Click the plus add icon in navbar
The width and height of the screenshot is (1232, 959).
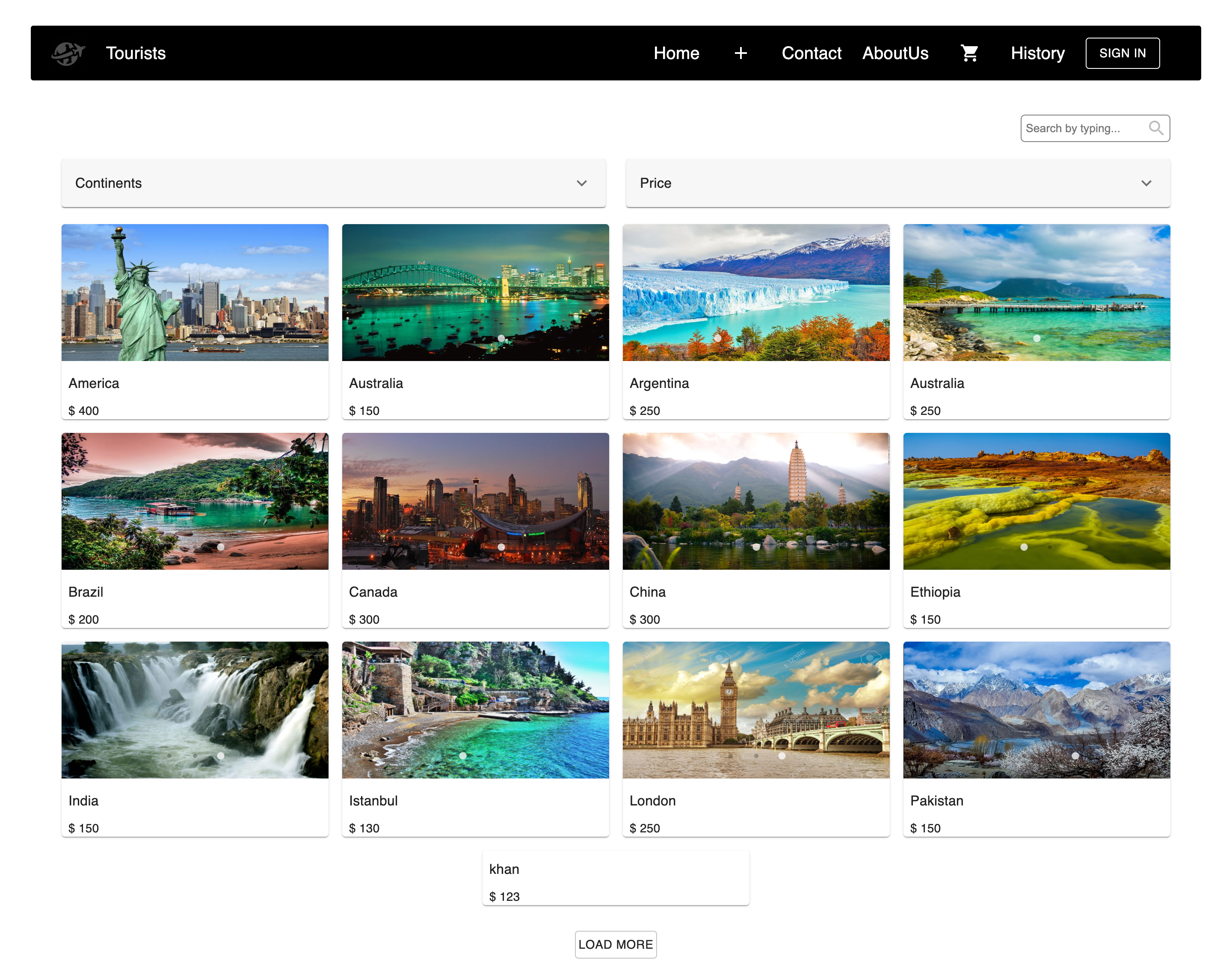click(x=740, y=53)
